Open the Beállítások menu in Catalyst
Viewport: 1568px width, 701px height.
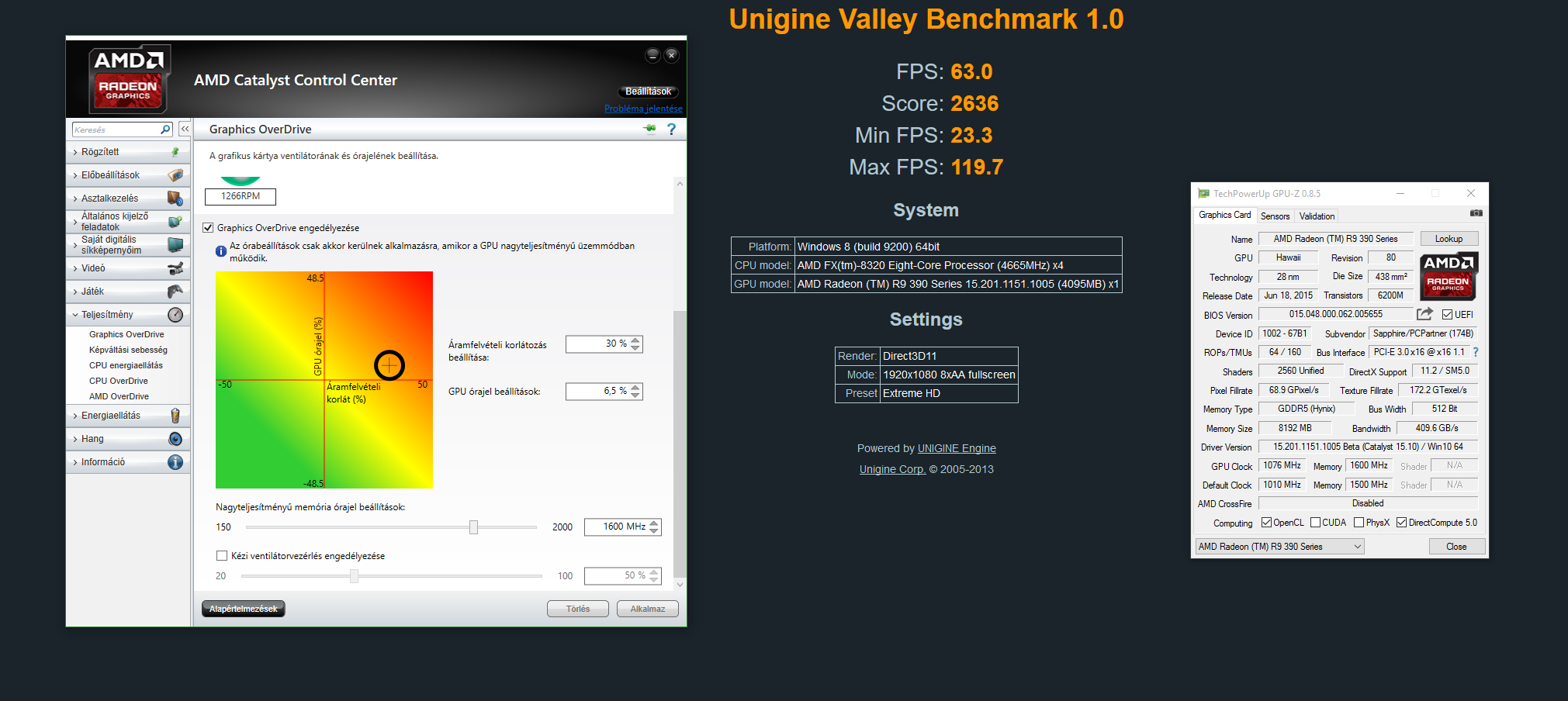[649, 92]
